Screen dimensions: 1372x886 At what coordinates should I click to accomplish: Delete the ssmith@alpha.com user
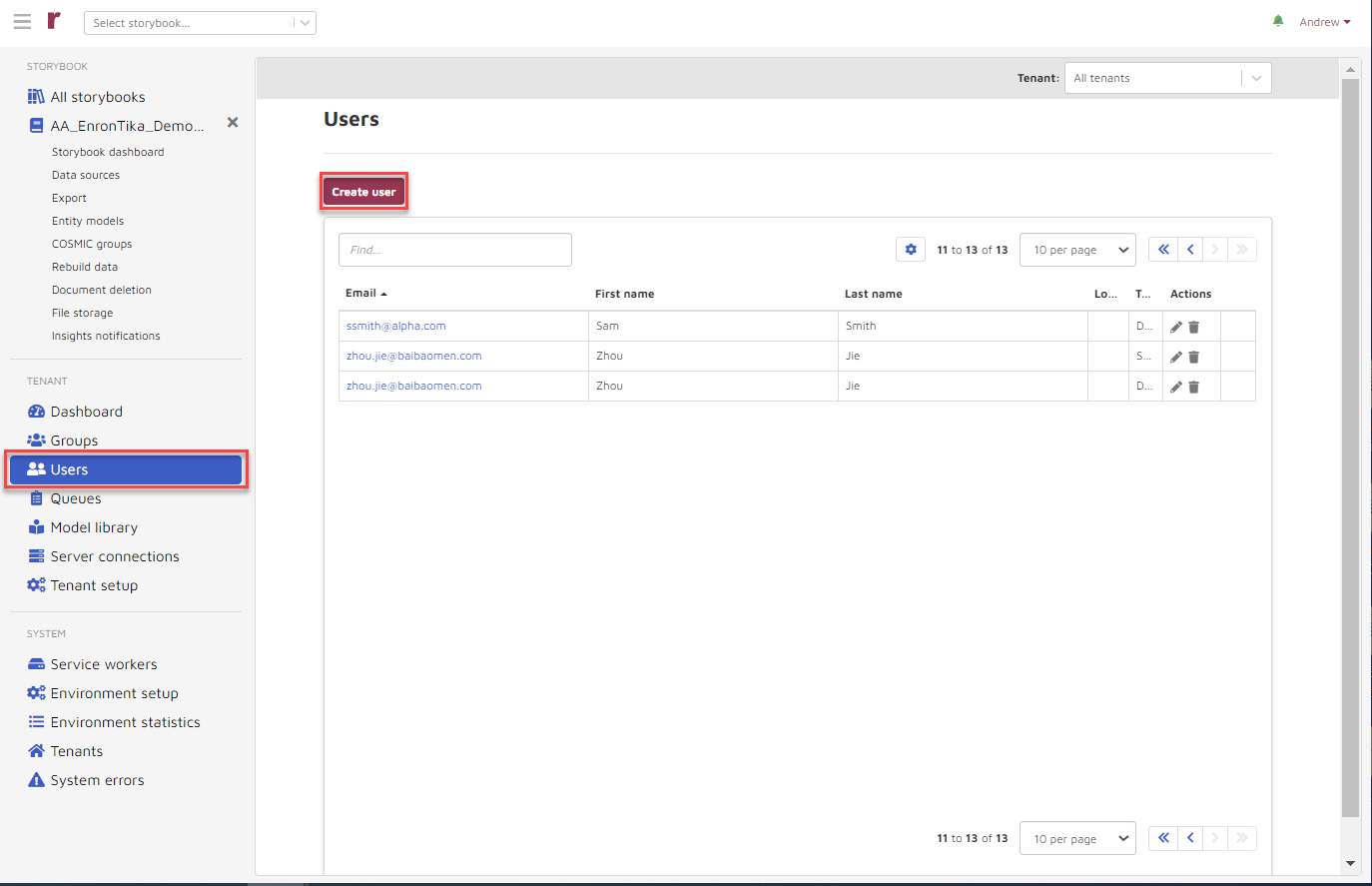click(x=1194, y=327)
